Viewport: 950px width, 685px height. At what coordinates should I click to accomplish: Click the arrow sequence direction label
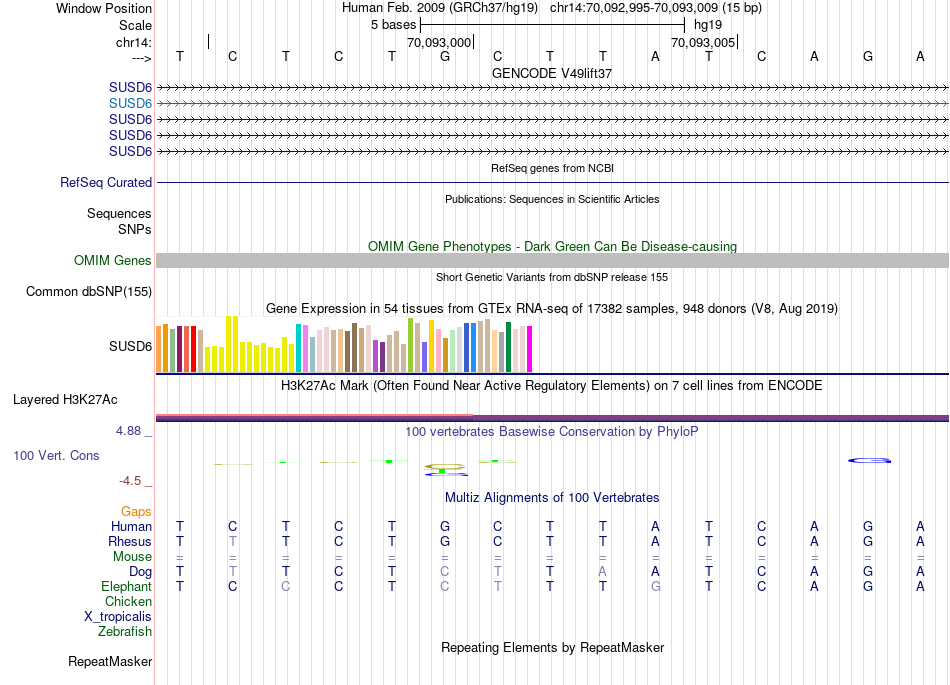(x=142, y=58)
